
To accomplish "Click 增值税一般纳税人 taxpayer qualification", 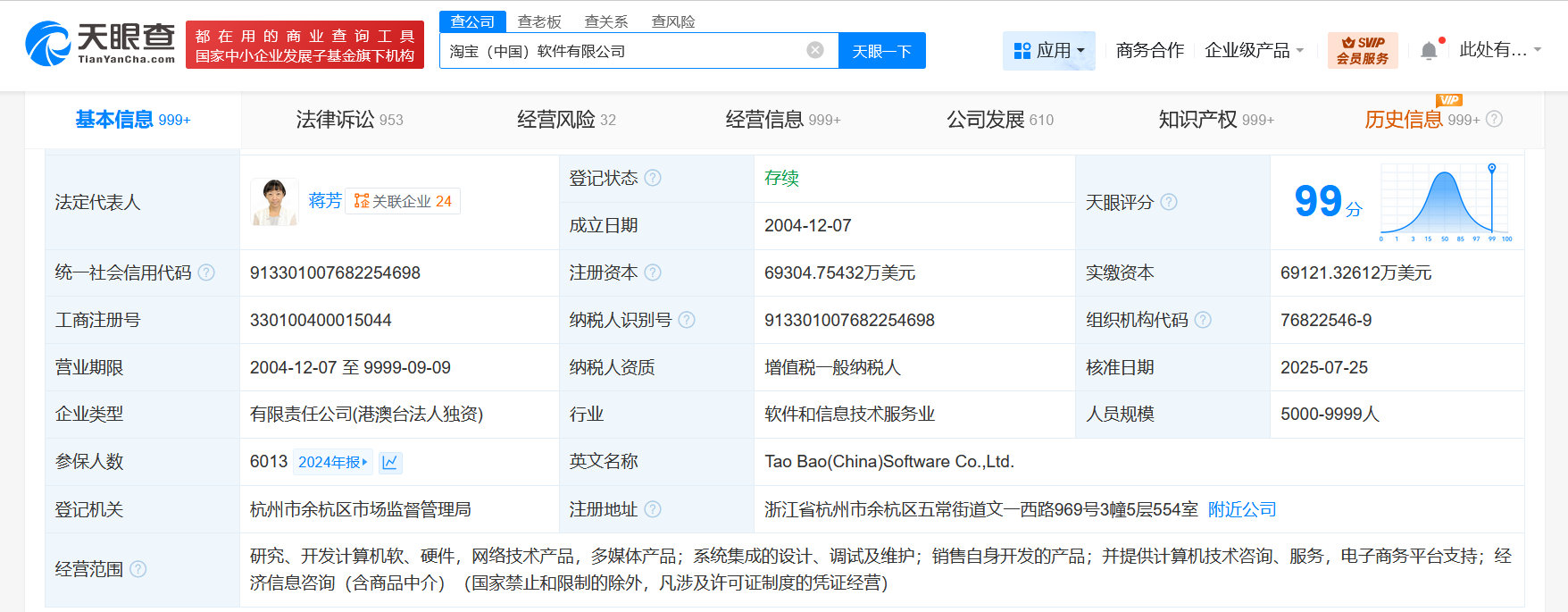I will (x=832, y=367).
